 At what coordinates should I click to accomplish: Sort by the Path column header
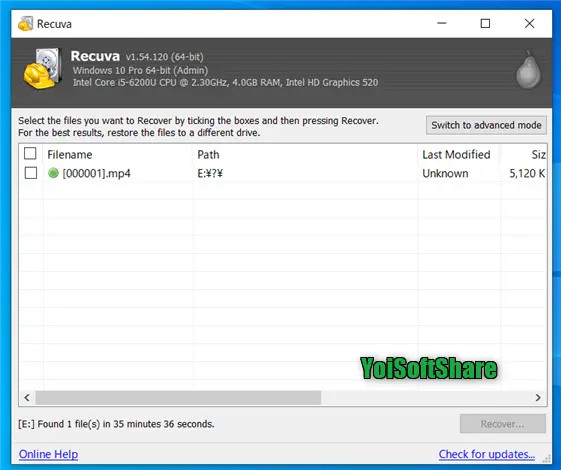pyautogui.click(x=305, y=155)
